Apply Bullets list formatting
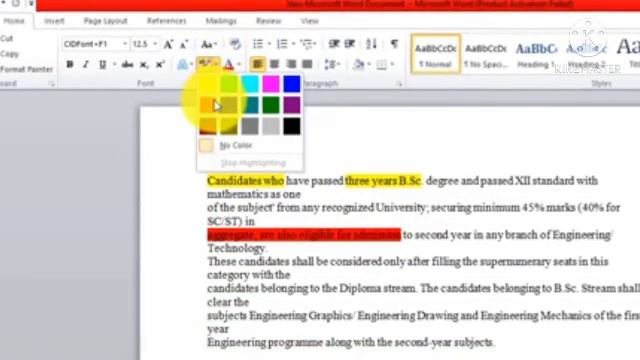This screenshot has width=640, height=360. click(x=258, y=44)
